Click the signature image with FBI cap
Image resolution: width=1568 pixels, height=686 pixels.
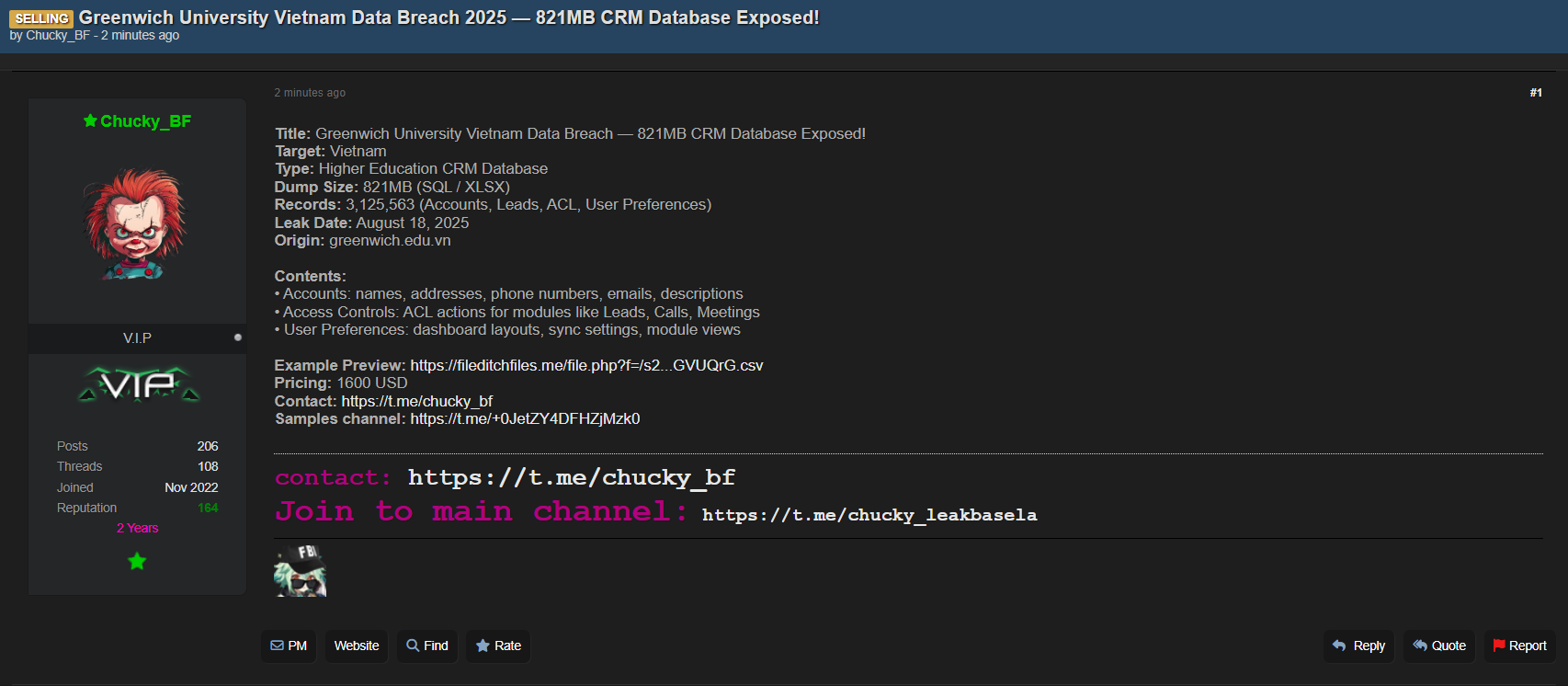pos(301,570)
